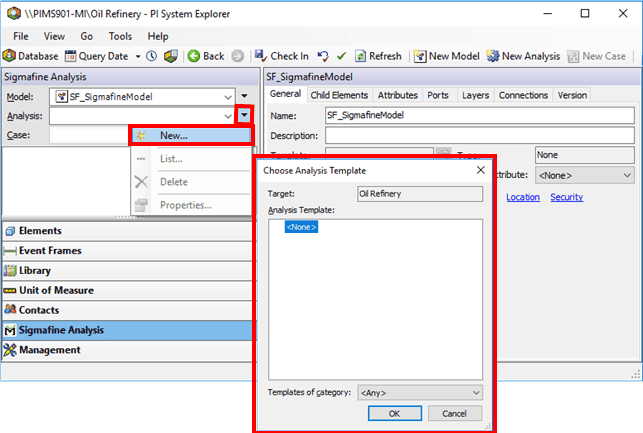Click the Query Date calendar icon
Screen dimensions: 643x433
point(71,56)
